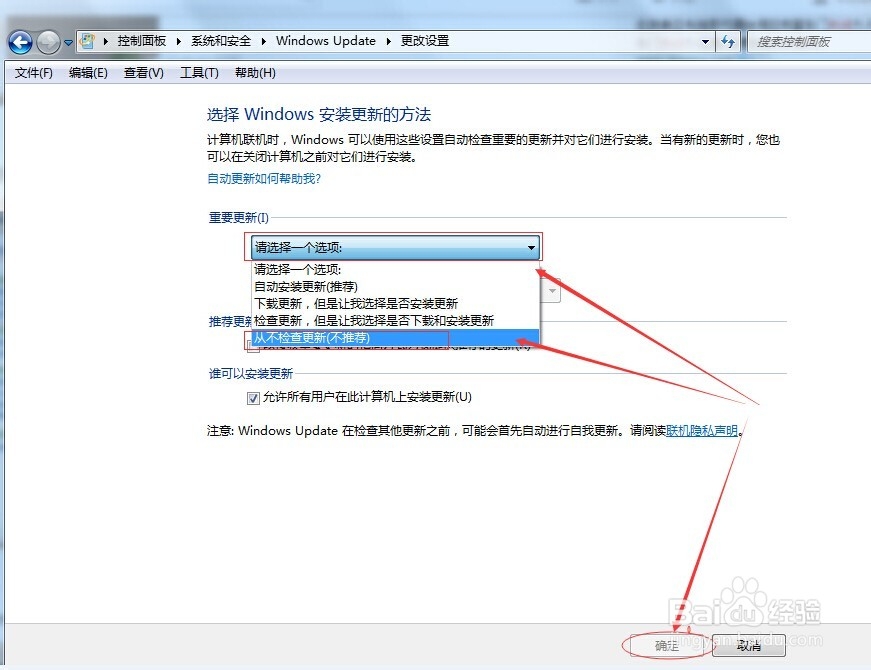Expand arrow after 系统和安全 breadcrumb

263,41
